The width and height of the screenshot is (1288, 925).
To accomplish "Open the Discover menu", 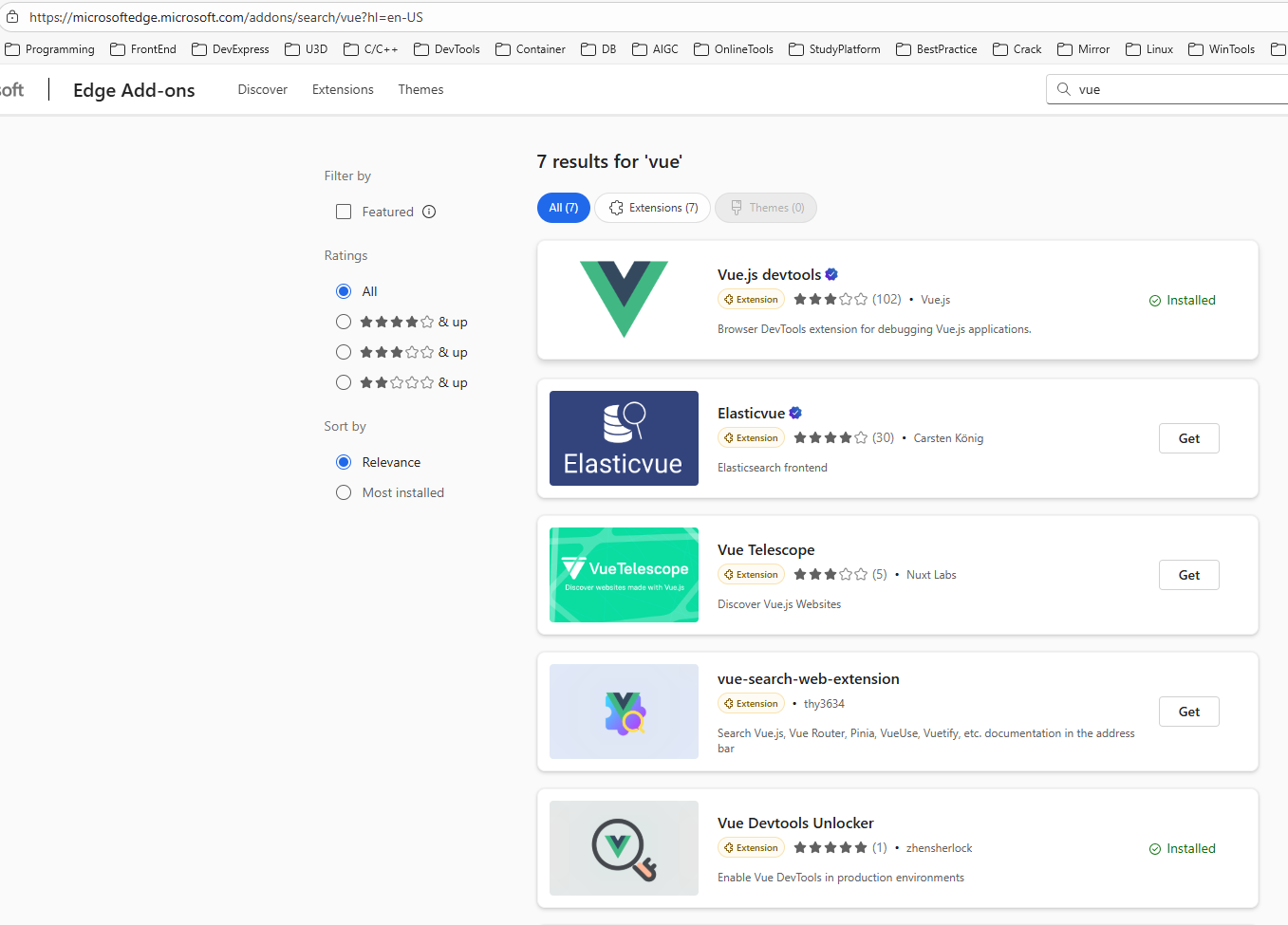I will point(262,89).
